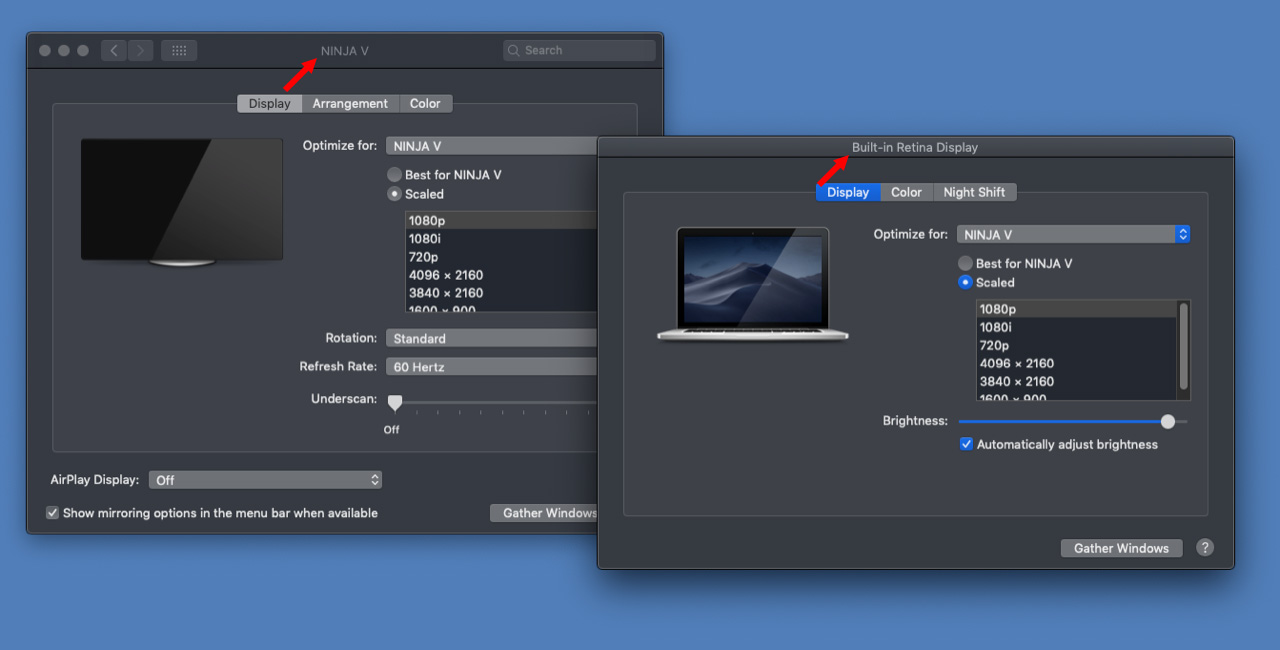1280x650 pixels.
Task: Choose Scaled radio in Built-in Retina Display window
Action: click(x=965, y=282)
